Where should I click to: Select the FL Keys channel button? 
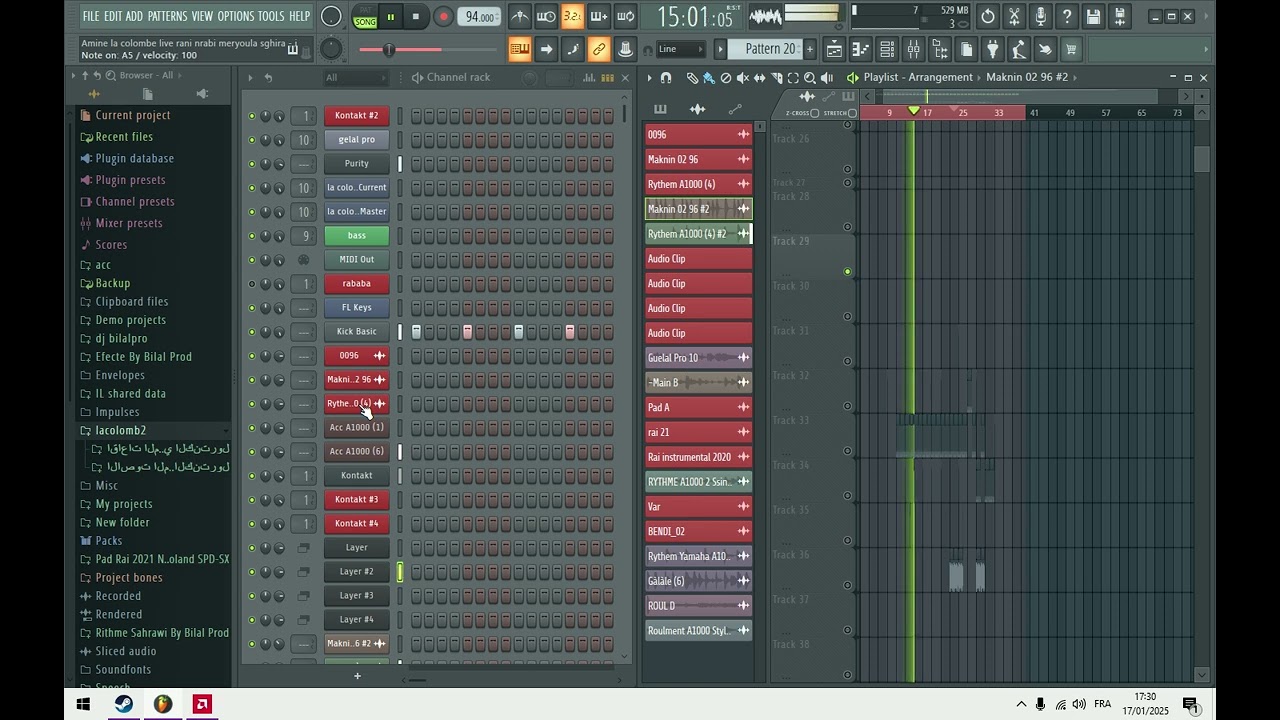356,308
